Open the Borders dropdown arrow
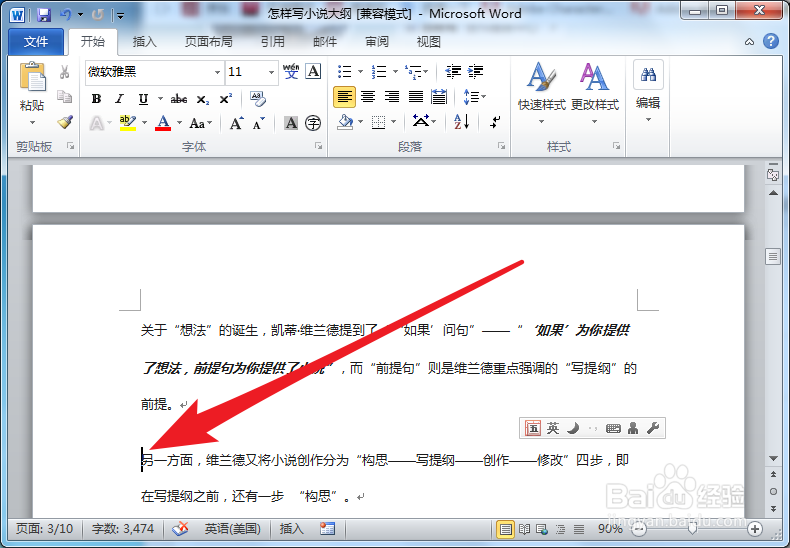790x548 pixels. [x=393, y=122]
